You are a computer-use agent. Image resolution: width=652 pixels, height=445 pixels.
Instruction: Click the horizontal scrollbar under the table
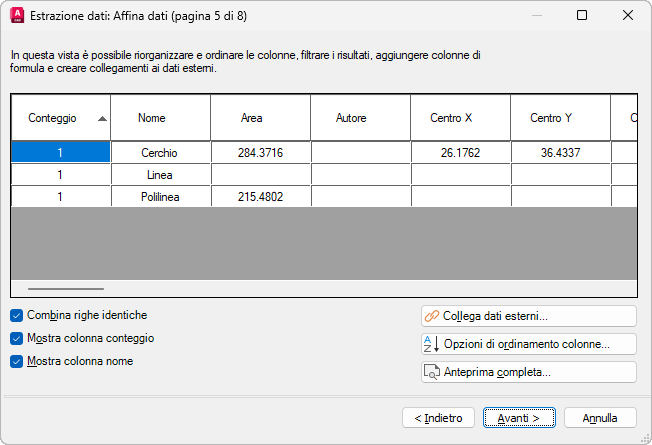click(x=65, y=288)
